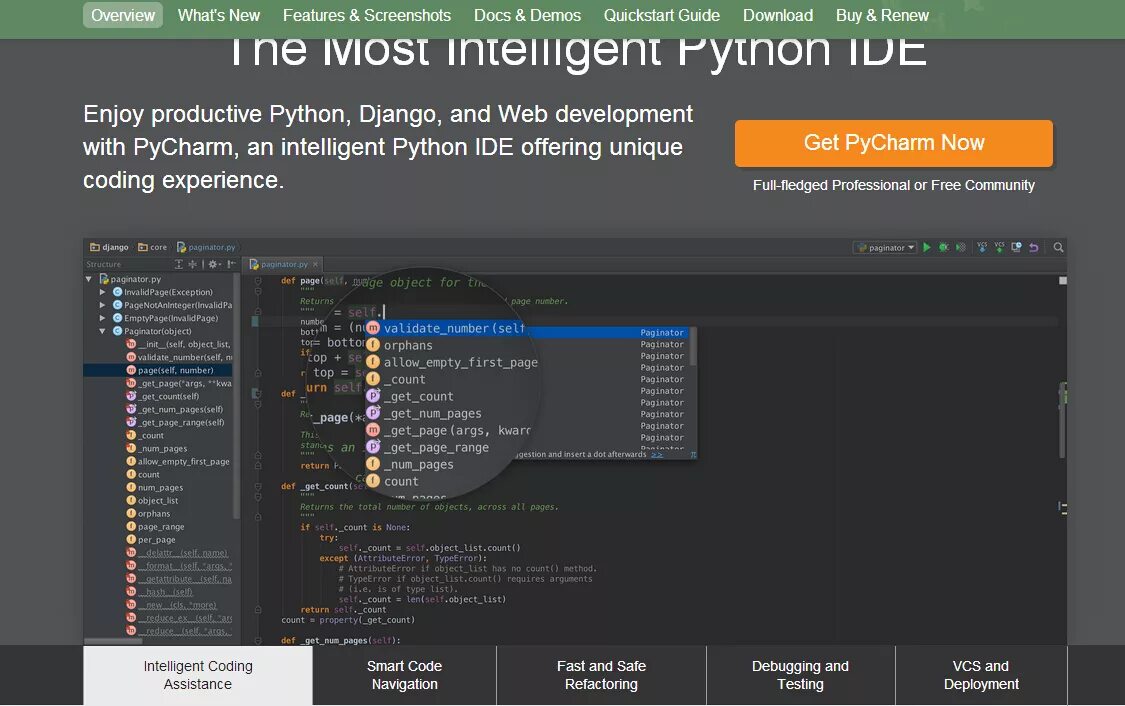
Task: Click the >> link in completion popup hint
Action: tap(656, 454)
